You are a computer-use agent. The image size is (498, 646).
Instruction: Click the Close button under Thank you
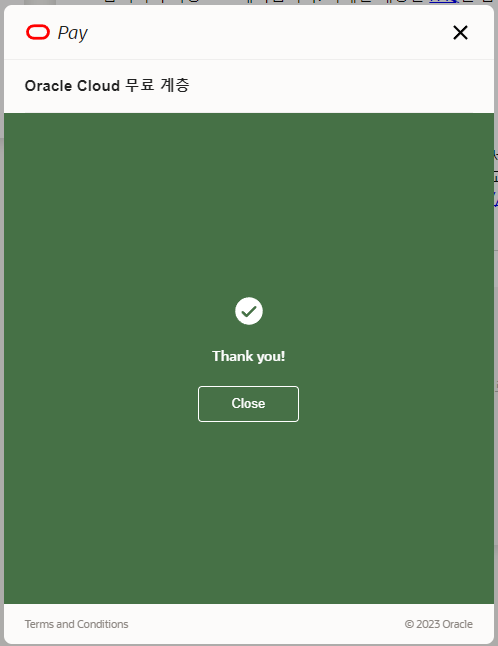click(x=248, y=404)
